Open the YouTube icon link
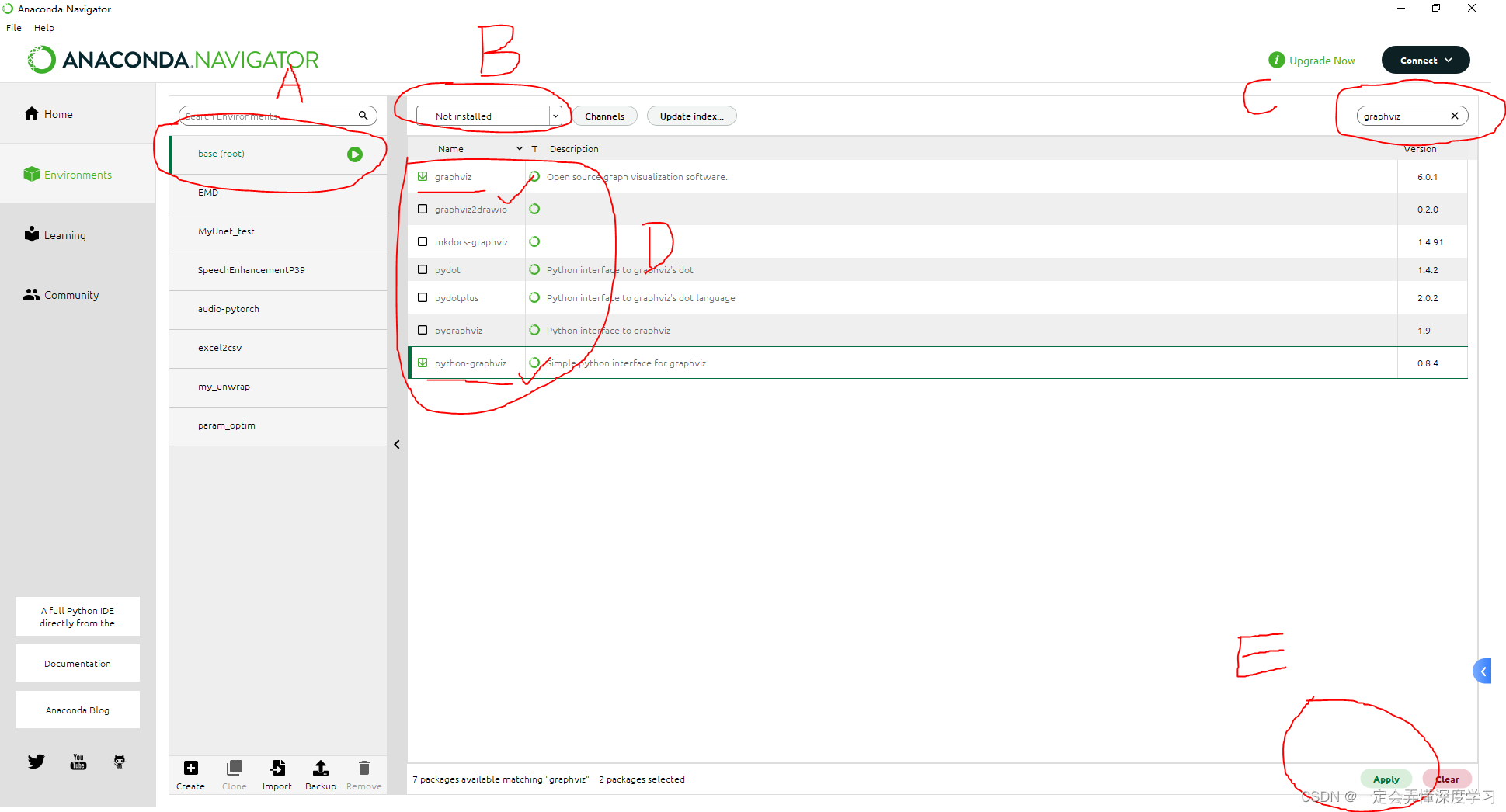The width and height of the screenshot is (1506, 812). click(x=78, y=762)
